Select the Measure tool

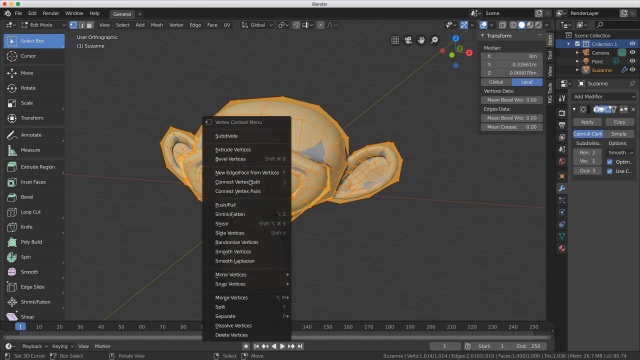[34, 150]
